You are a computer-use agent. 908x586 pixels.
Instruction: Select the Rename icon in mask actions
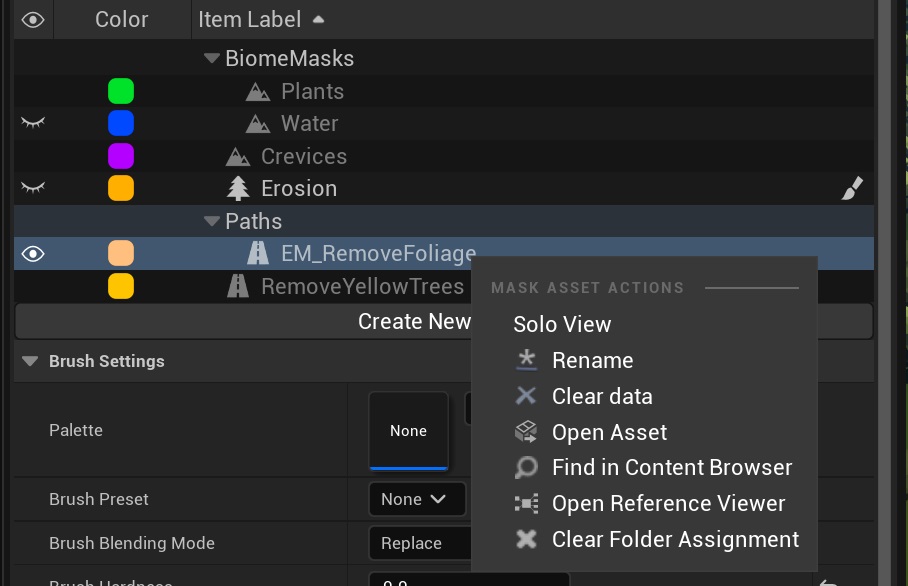525,360
